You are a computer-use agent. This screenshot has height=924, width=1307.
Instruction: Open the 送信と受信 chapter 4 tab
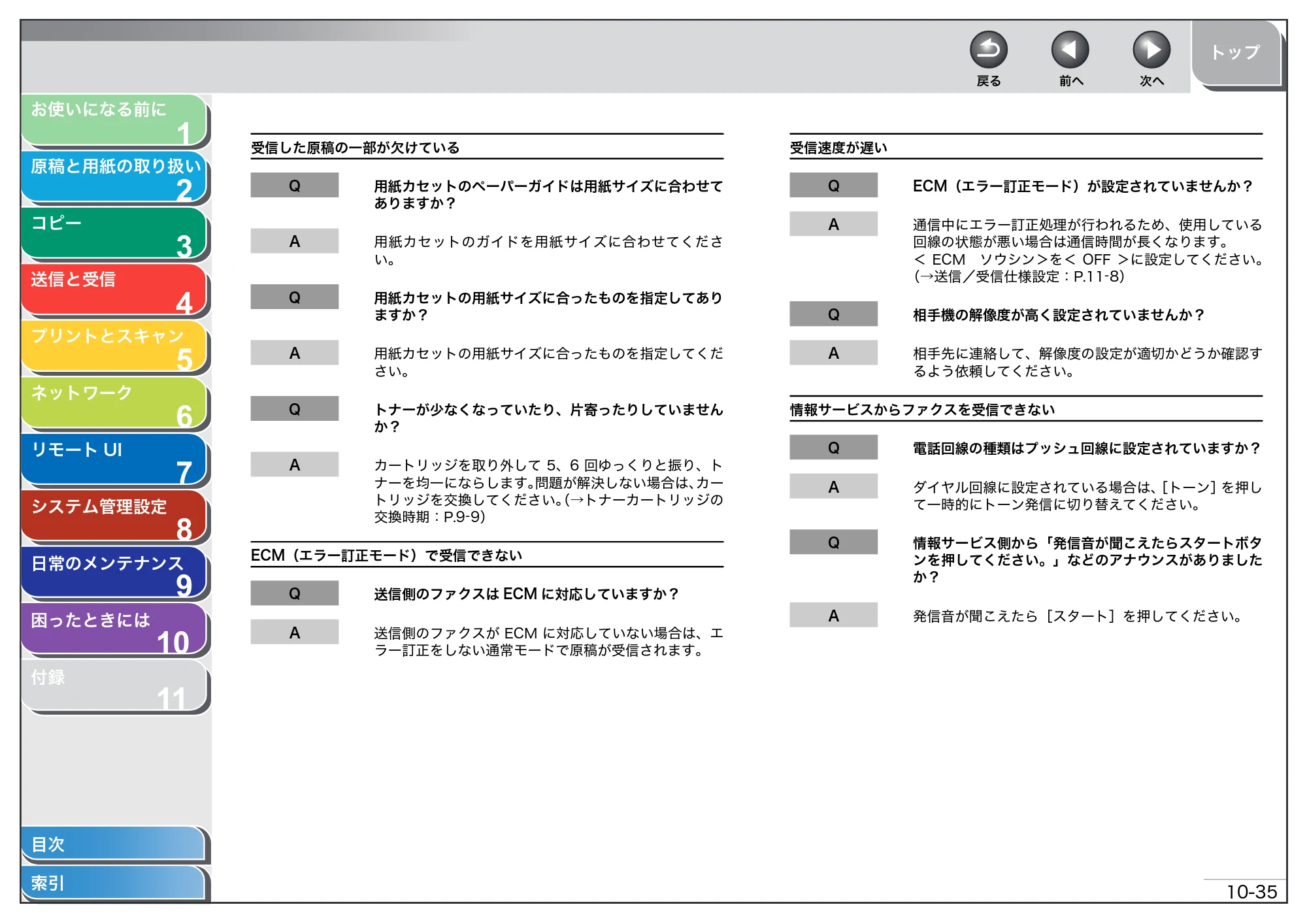pos(114,290)
